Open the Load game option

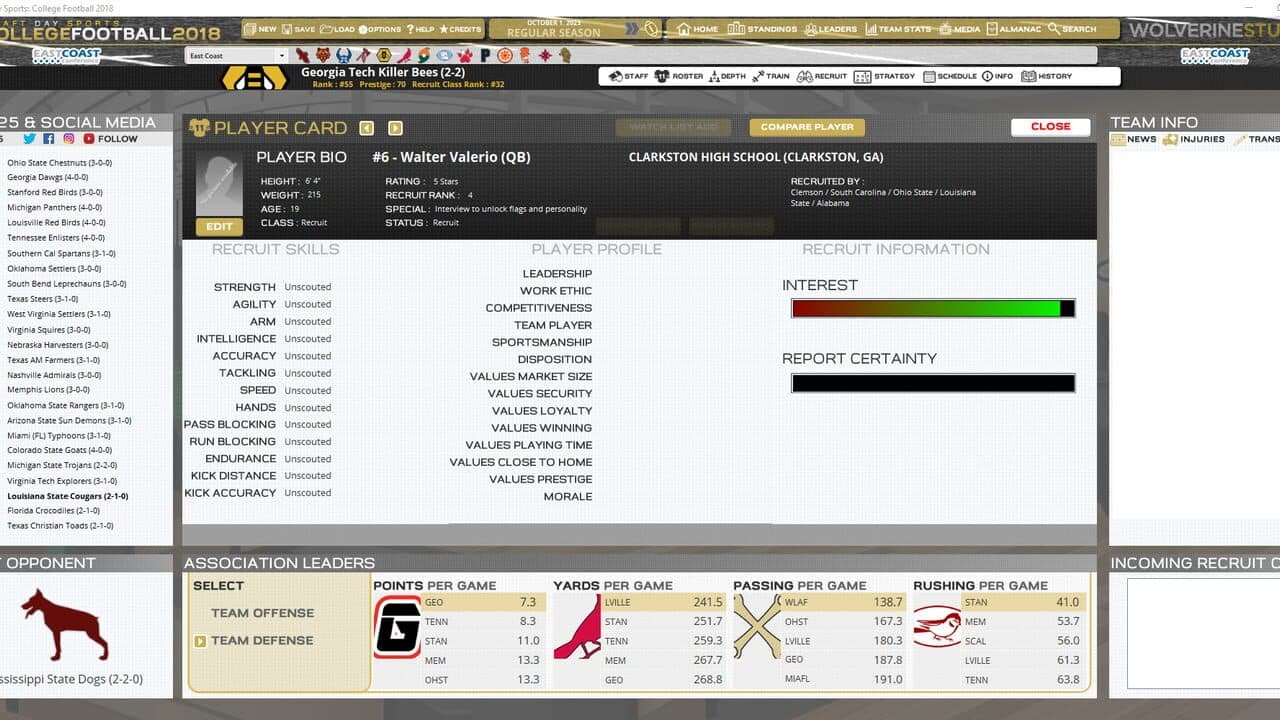337,29
